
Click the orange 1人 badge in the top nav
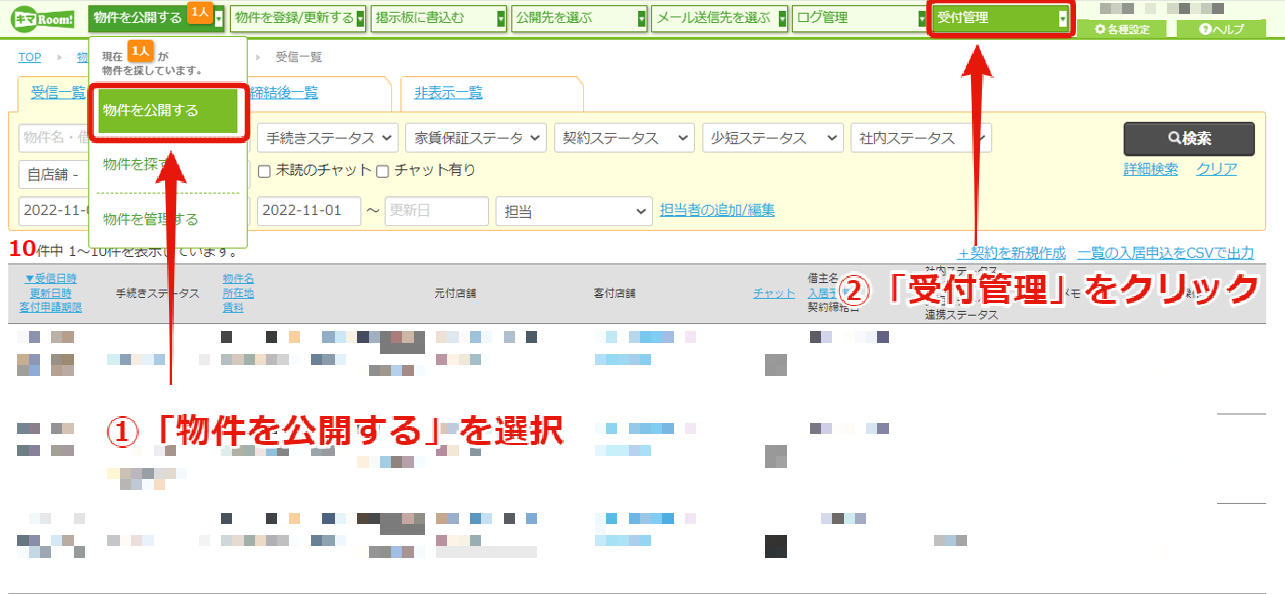(198, 13)
